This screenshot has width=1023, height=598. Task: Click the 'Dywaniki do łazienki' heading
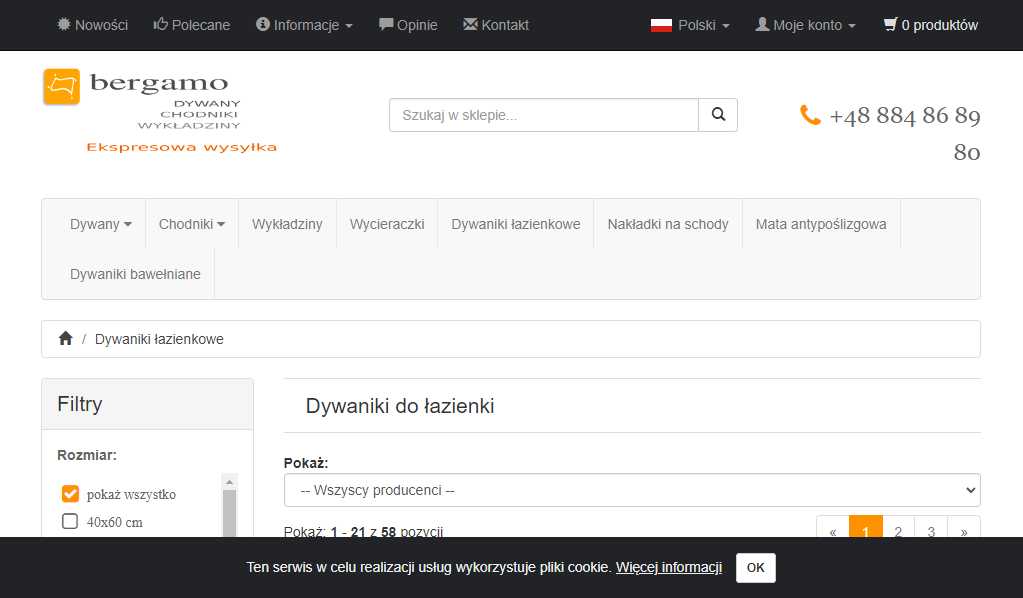(x=400, y=406)
